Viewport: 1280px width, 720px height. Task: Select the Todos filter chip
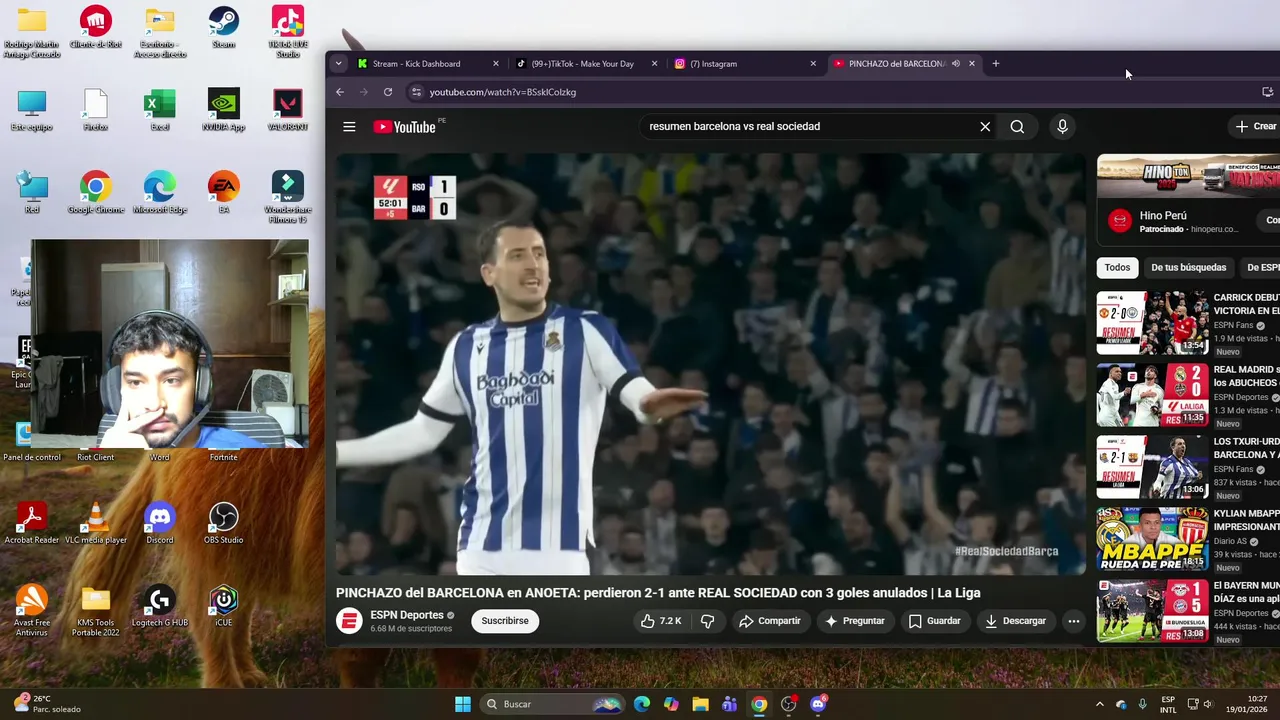(x=1117, y=268)
